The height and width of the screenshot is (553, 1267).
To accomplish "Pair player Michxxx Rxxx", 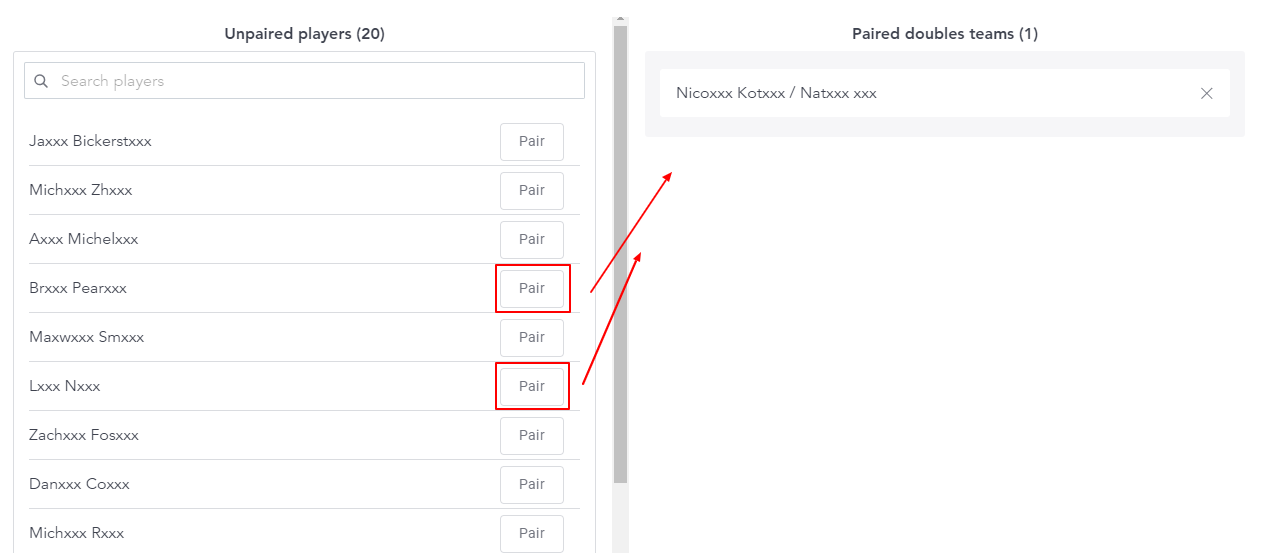I will point(532,534).
